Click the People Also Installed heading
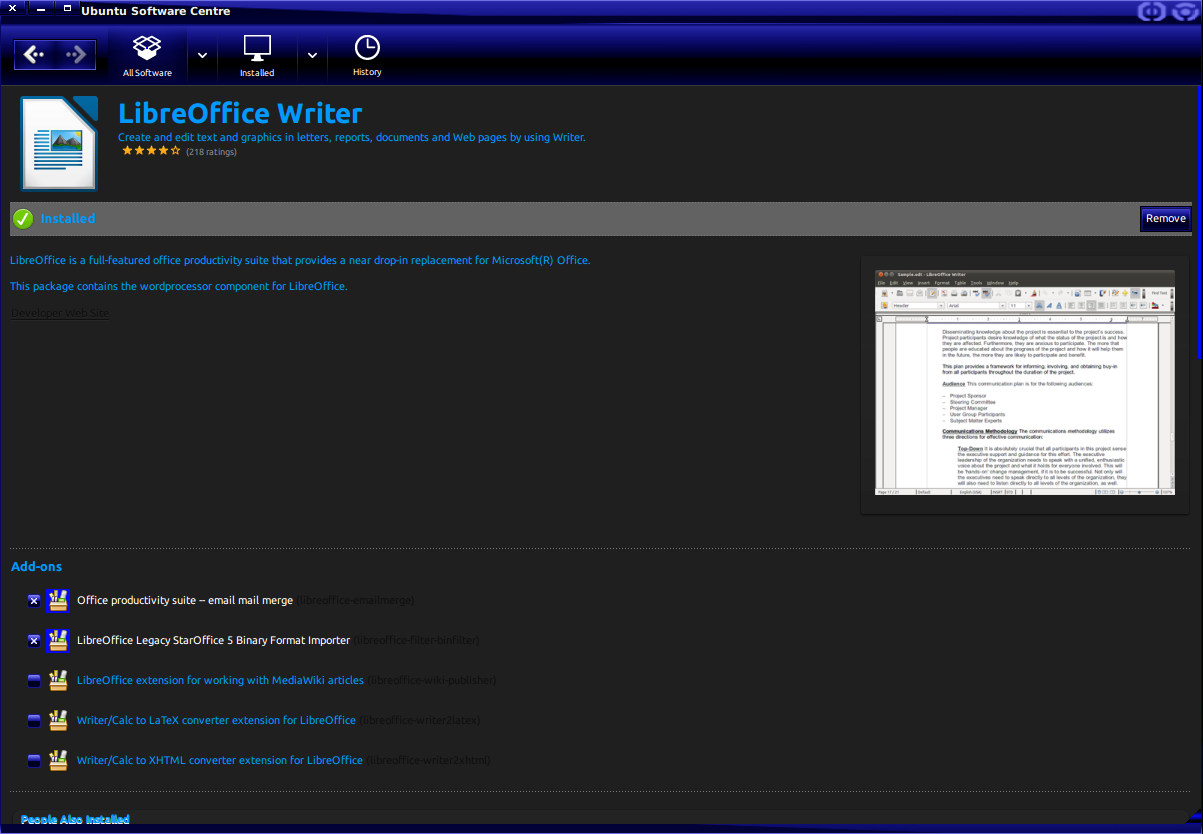 pos(75,820)
